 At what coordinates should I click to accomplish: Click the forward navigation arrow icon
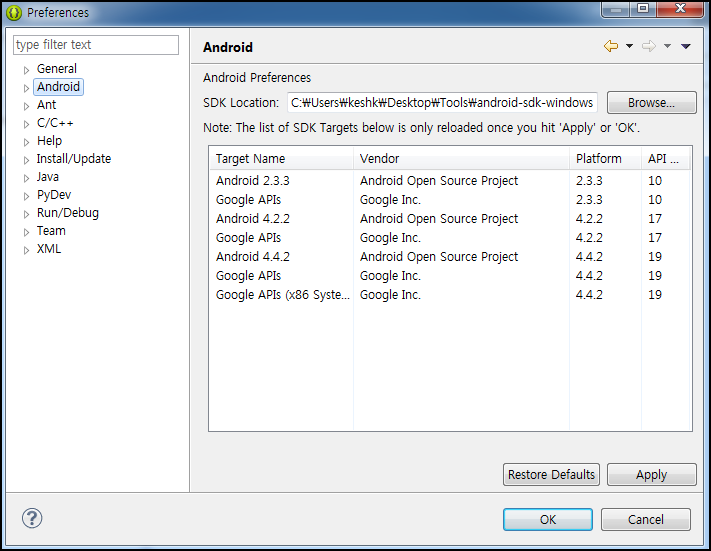pos(649,46)
